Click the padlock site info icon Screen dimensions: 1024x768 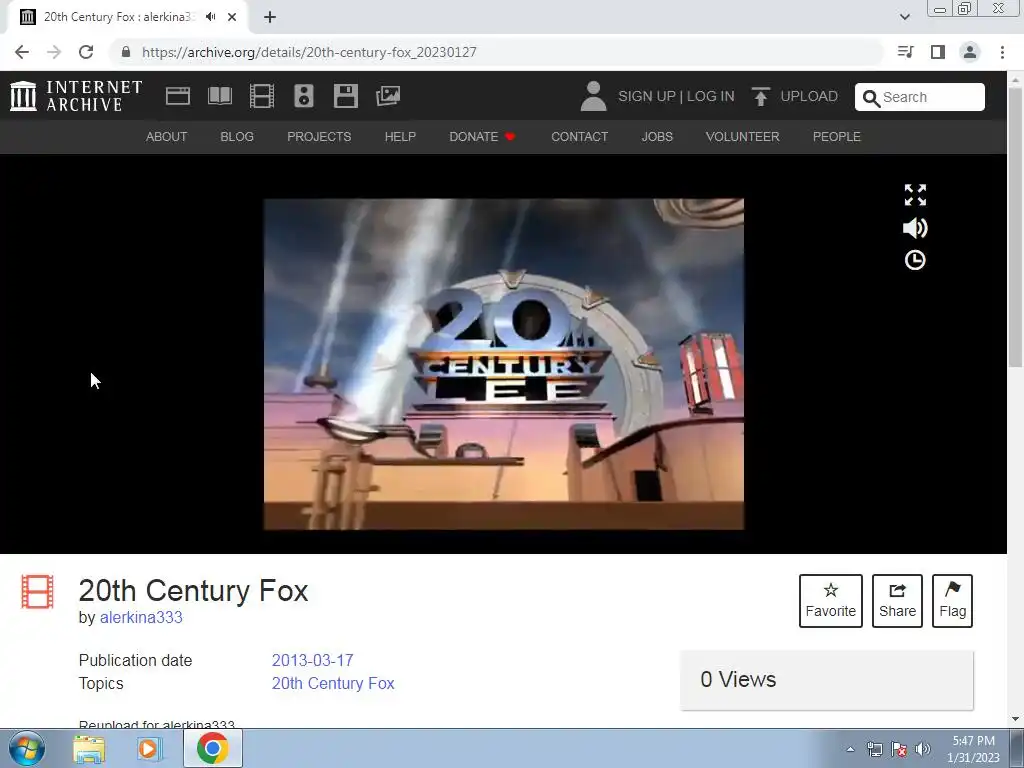[126, 52]
